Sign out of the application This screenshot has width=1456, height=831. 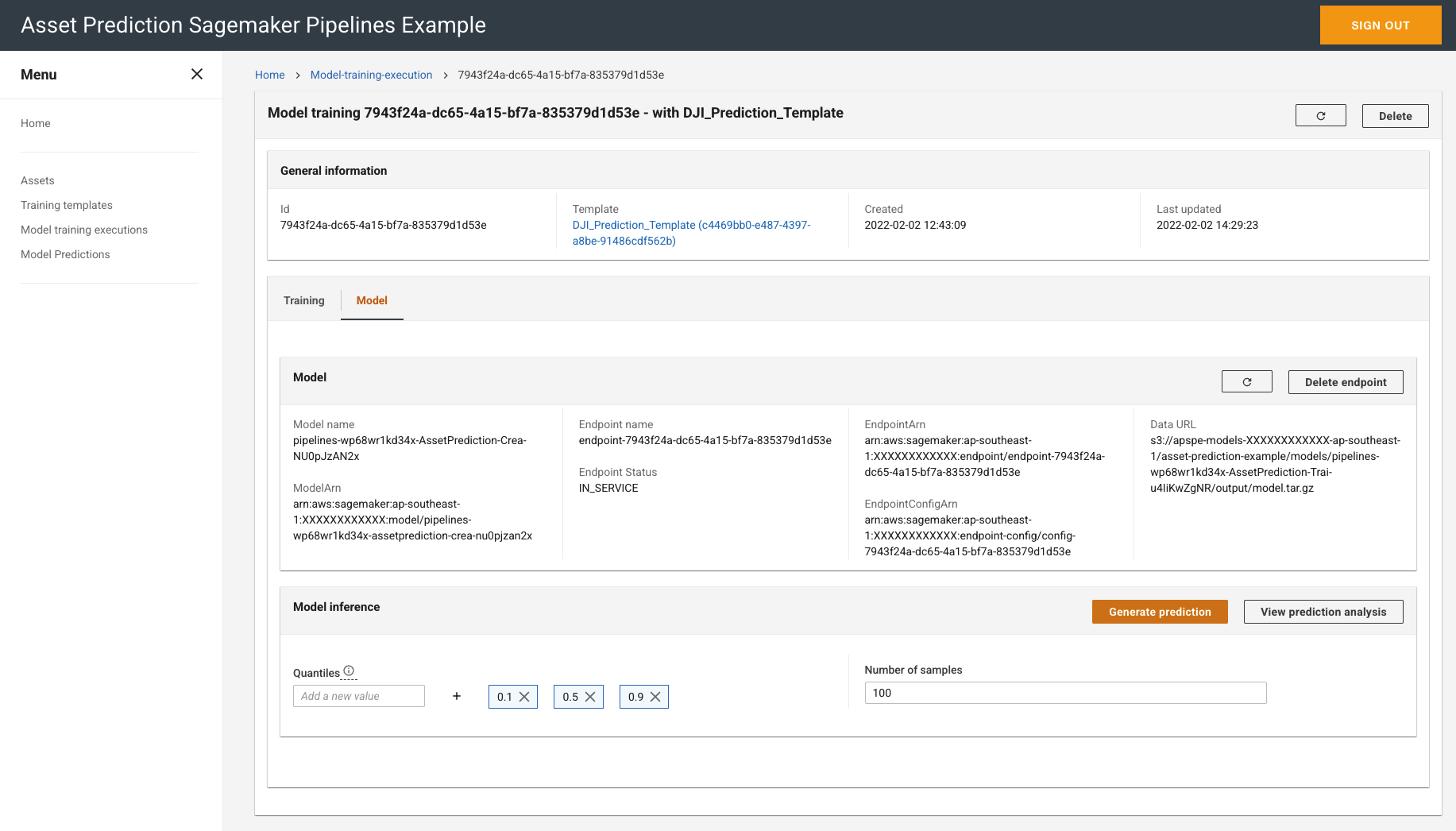1381,25
